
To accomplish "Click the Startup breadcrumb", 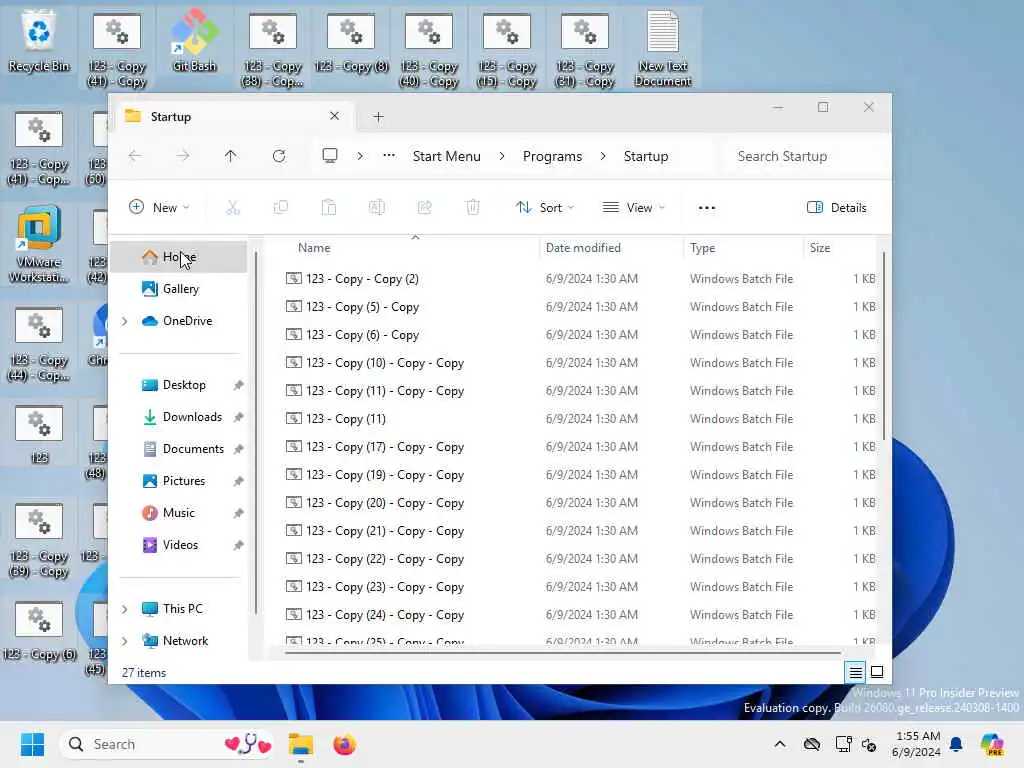I will 645,156.
